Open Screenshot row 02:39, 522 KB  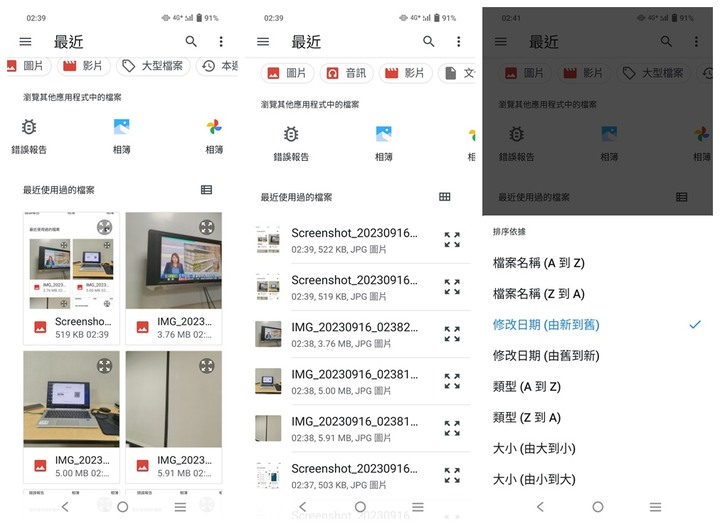pyautogui.click(x=363, y=240)
